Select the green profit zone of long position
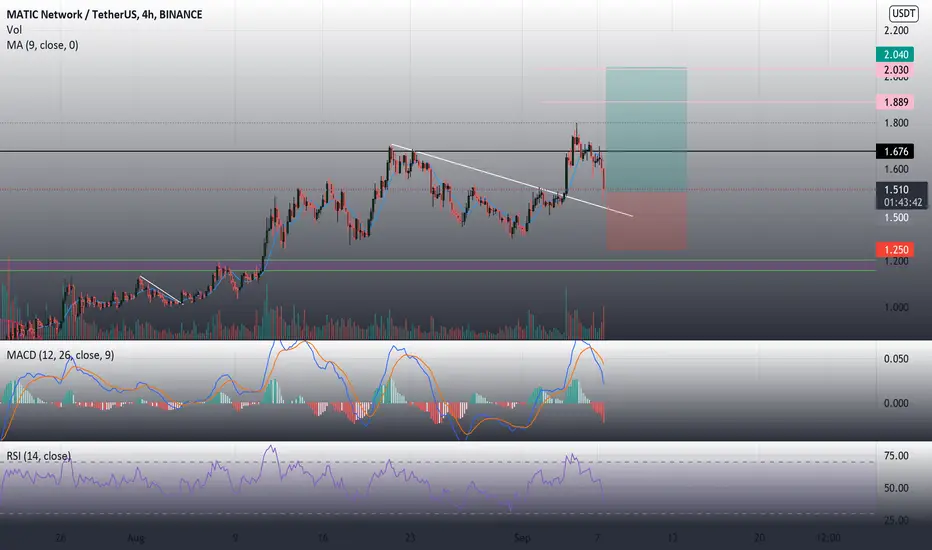Screen dimensions: 932x550 pyautogui.click(x=646, y=130)
